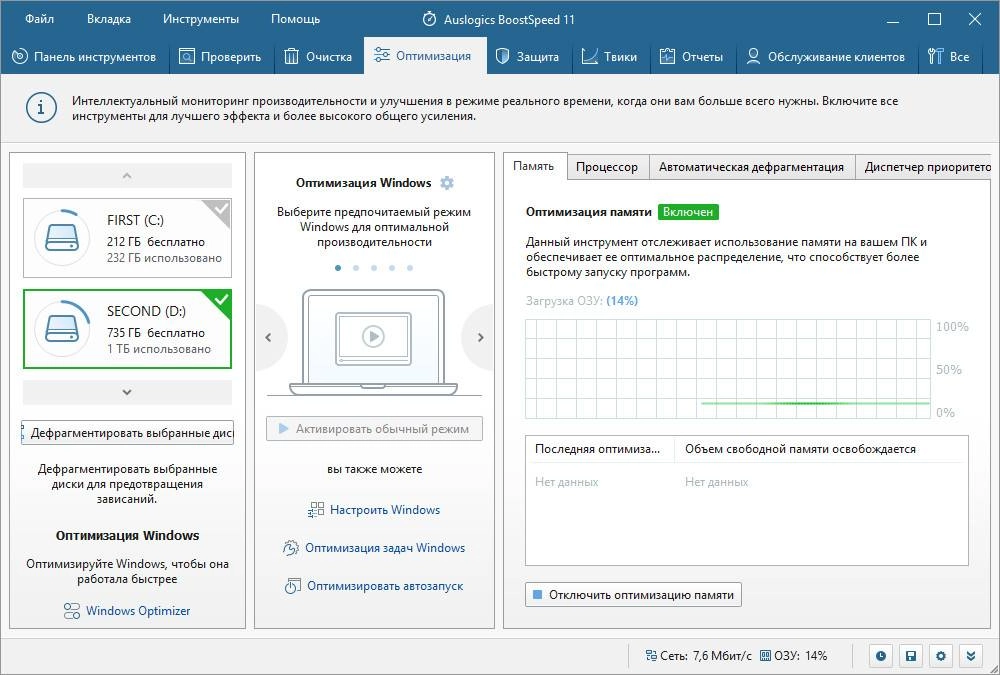Switch to the Диспетчер приоритетов sub-tab
This screenshot has width=1000, height=675.
click(x=923, y=167)
